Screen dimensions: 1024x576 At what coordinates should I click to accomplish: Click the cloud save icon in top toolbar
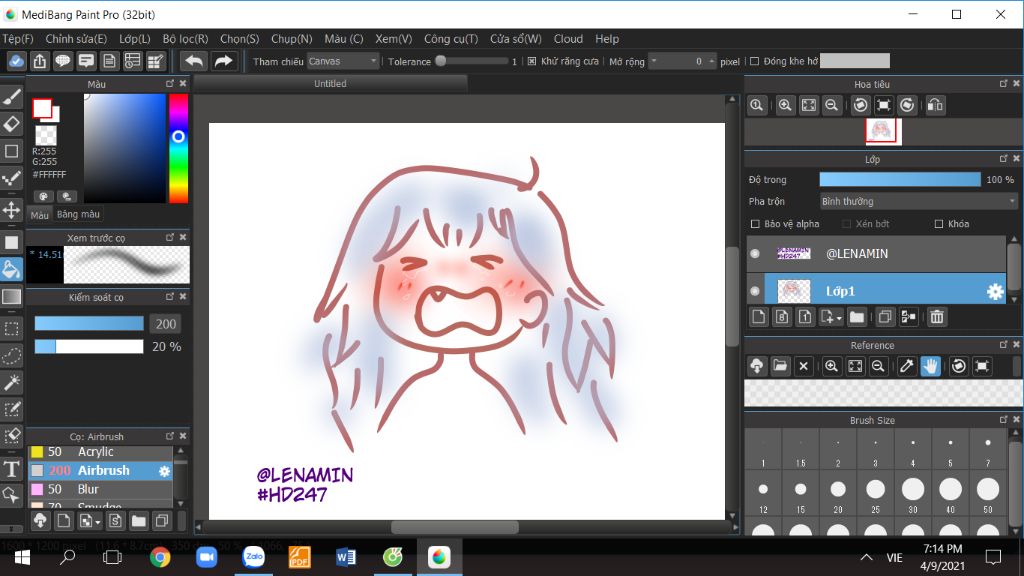(x=16, y=61)
